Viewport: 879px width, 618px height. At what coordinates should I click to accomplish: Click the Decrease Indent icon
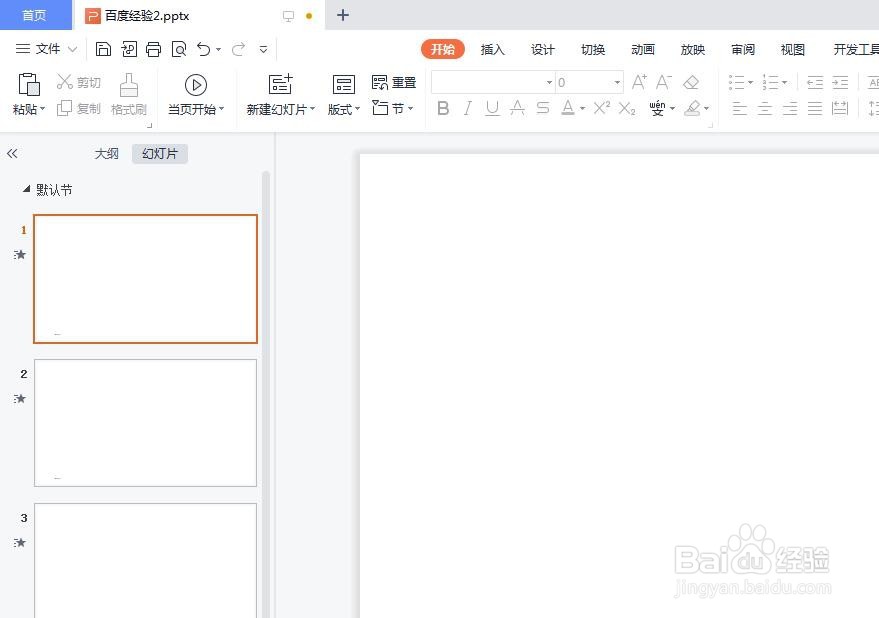(x=815, y=82)
